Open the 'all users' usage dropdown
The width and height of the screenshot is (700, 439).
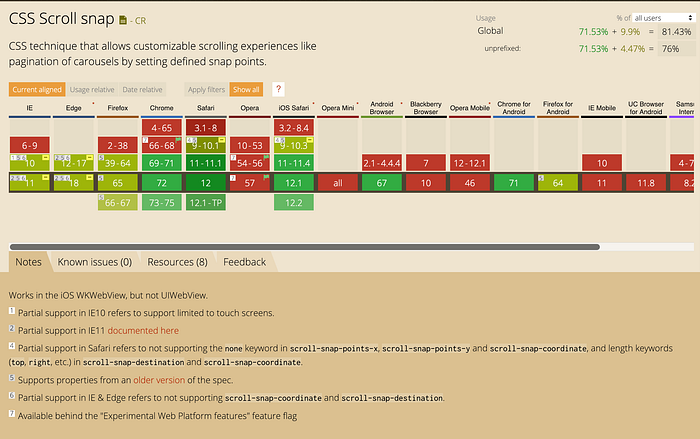point(663,18)
